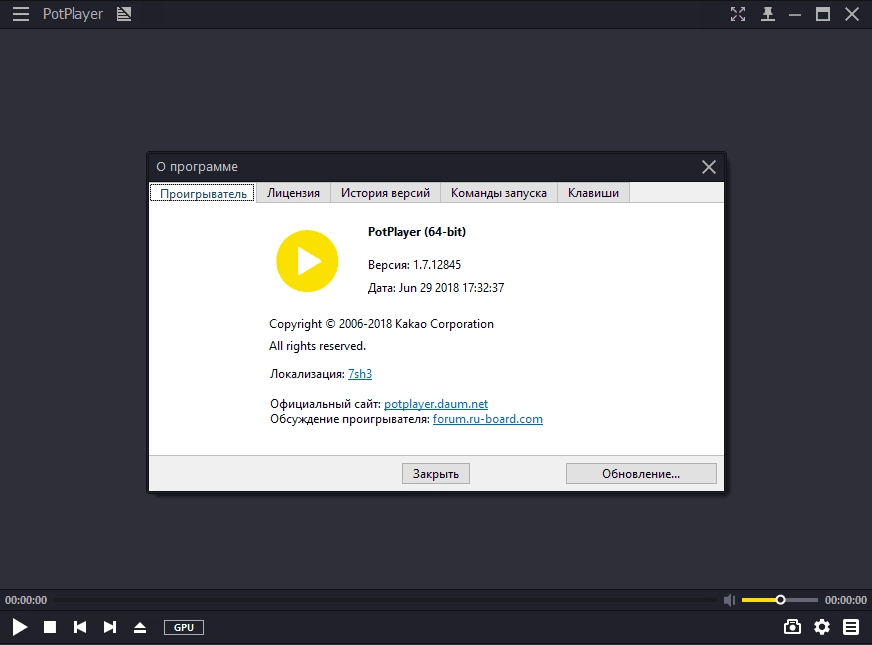The height and width of the screenshot is (645, 872).
Task: Click the PotPlayer title text in title bar
Action: 73,14
